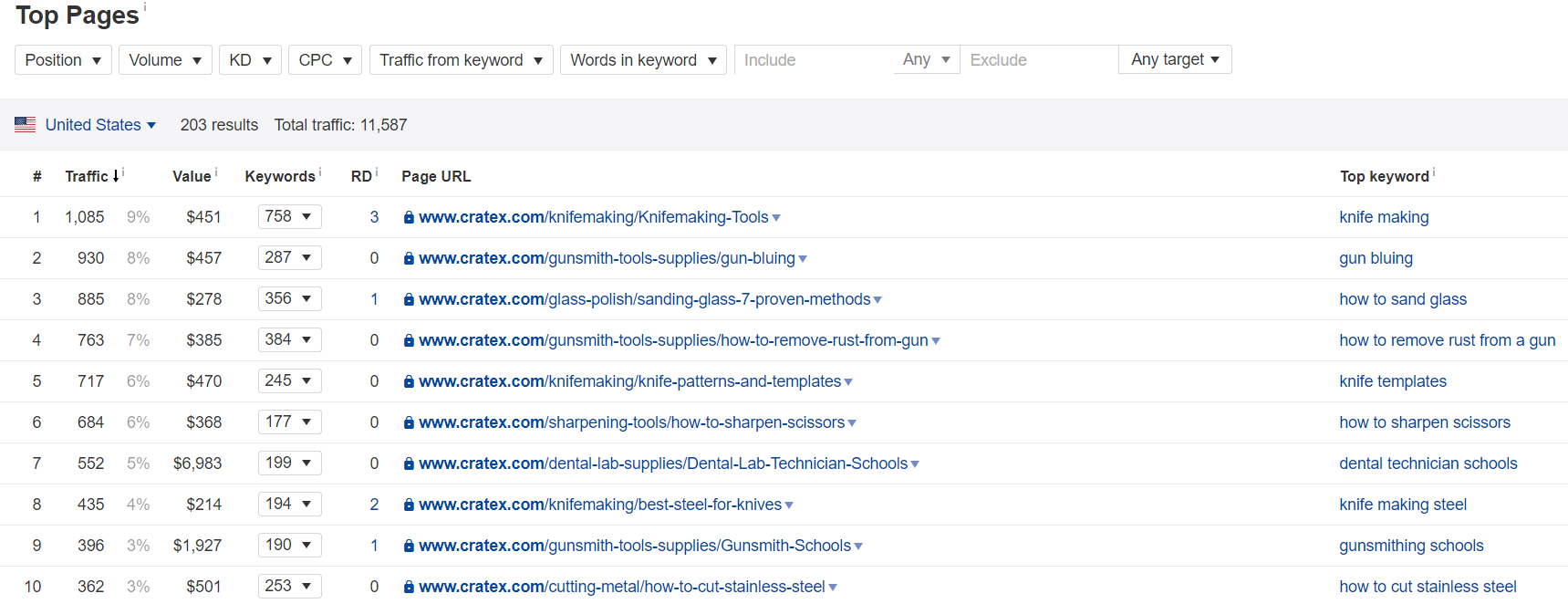Click 'how to remove rust from a gun' keyword
Image resolution: width=1568 pixels, height=604 pixels.
(1448, 340)
